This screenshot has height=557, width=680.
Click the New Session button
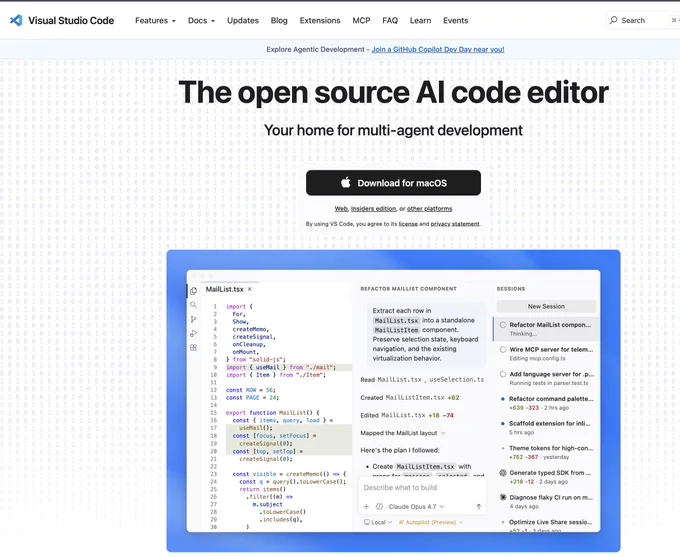tap(546, 306)
